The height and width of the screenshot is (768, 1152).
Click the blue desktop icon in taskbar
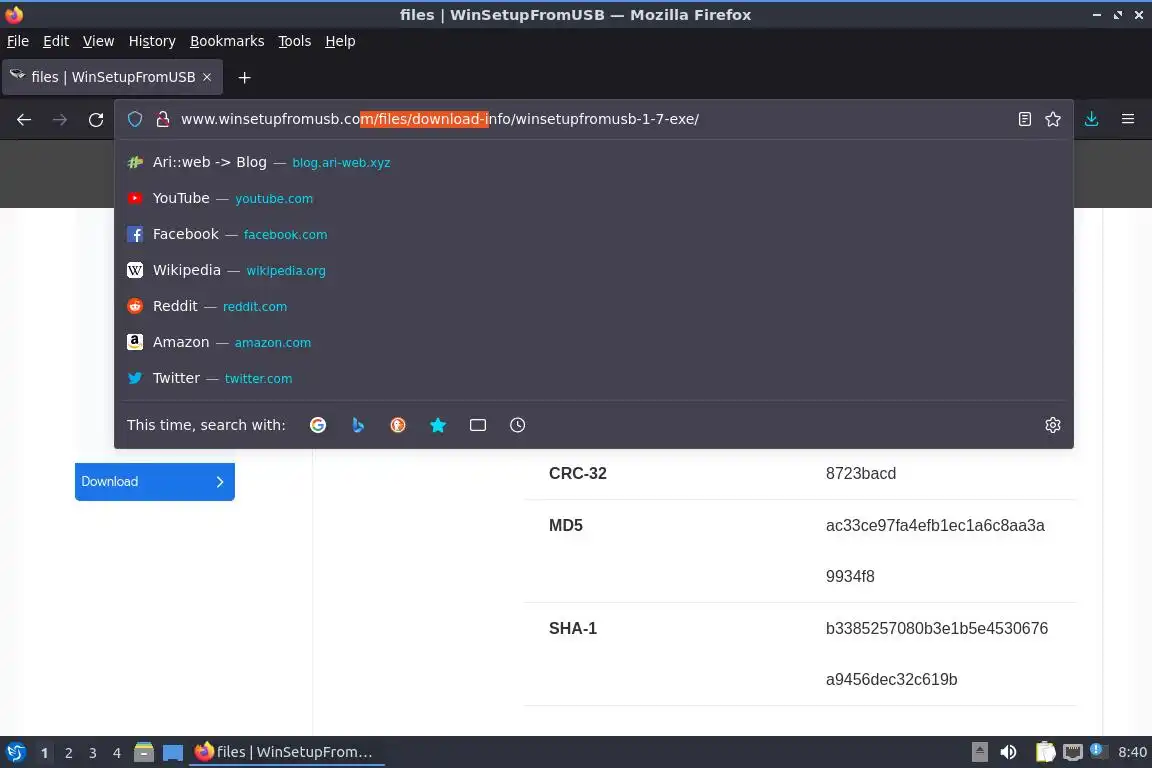pos(173,752)
